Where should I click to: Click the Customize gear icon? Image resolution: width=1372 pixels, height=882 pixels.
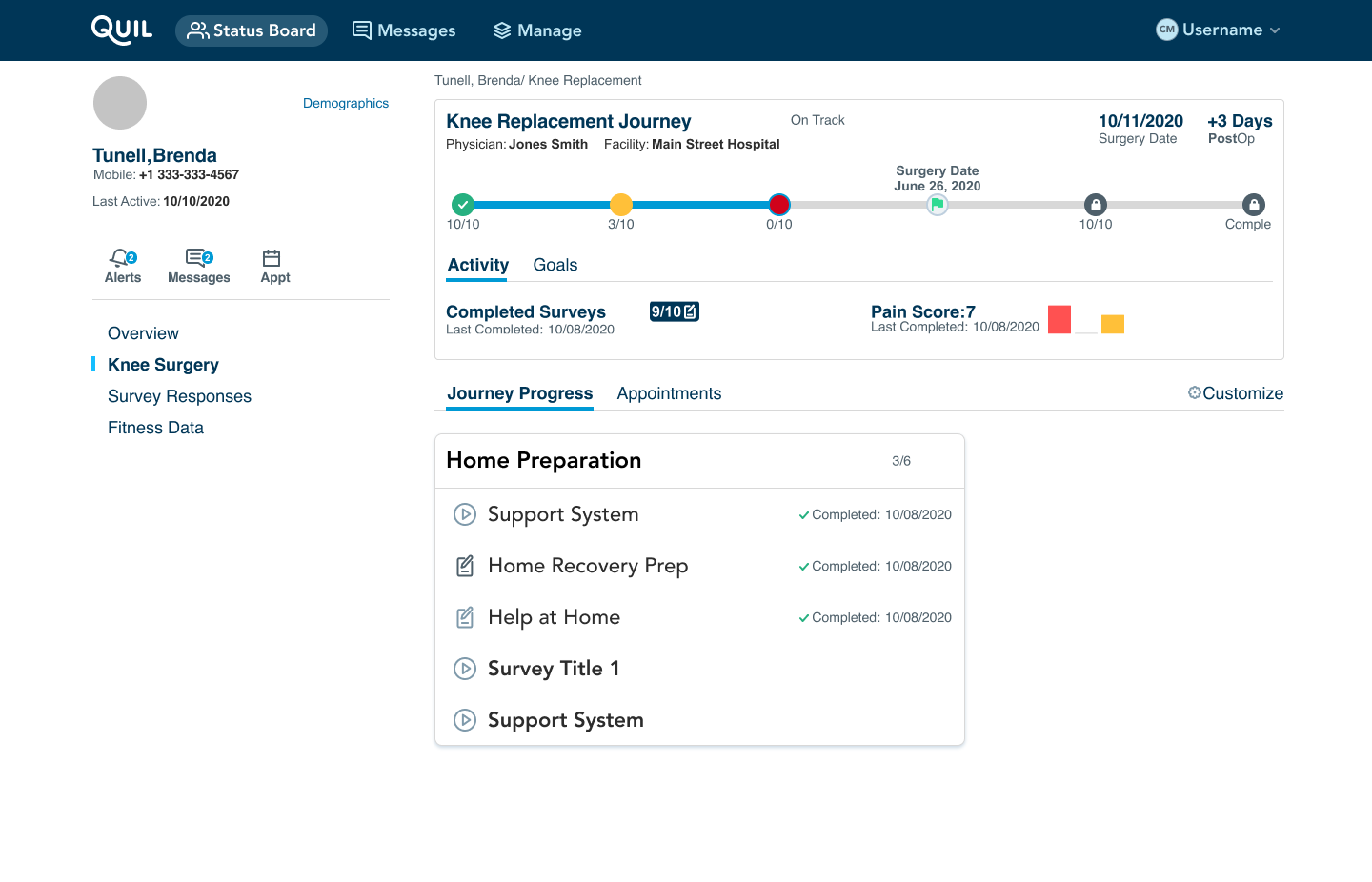coord(1195,392)
